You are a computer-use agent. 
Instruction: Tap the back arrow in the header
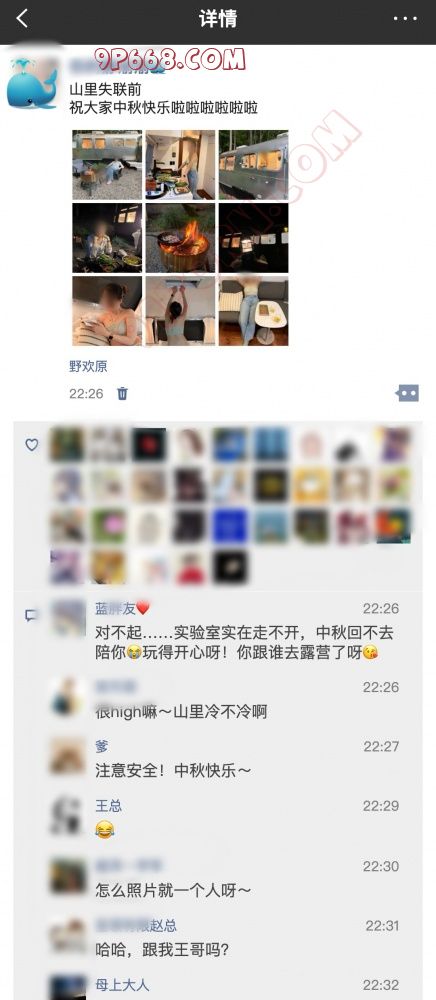coord(22,18)
